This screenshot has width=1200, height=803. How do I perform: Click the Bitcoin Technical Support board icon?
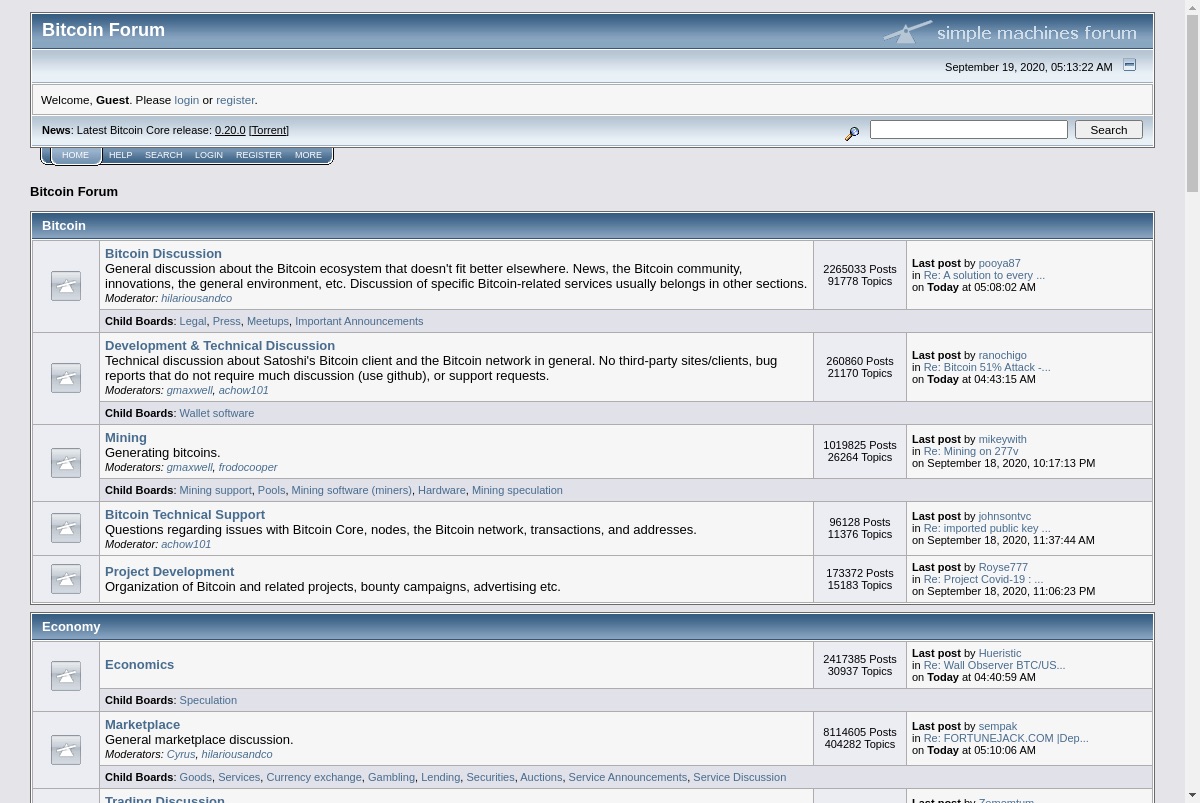(x=66, y=528)
